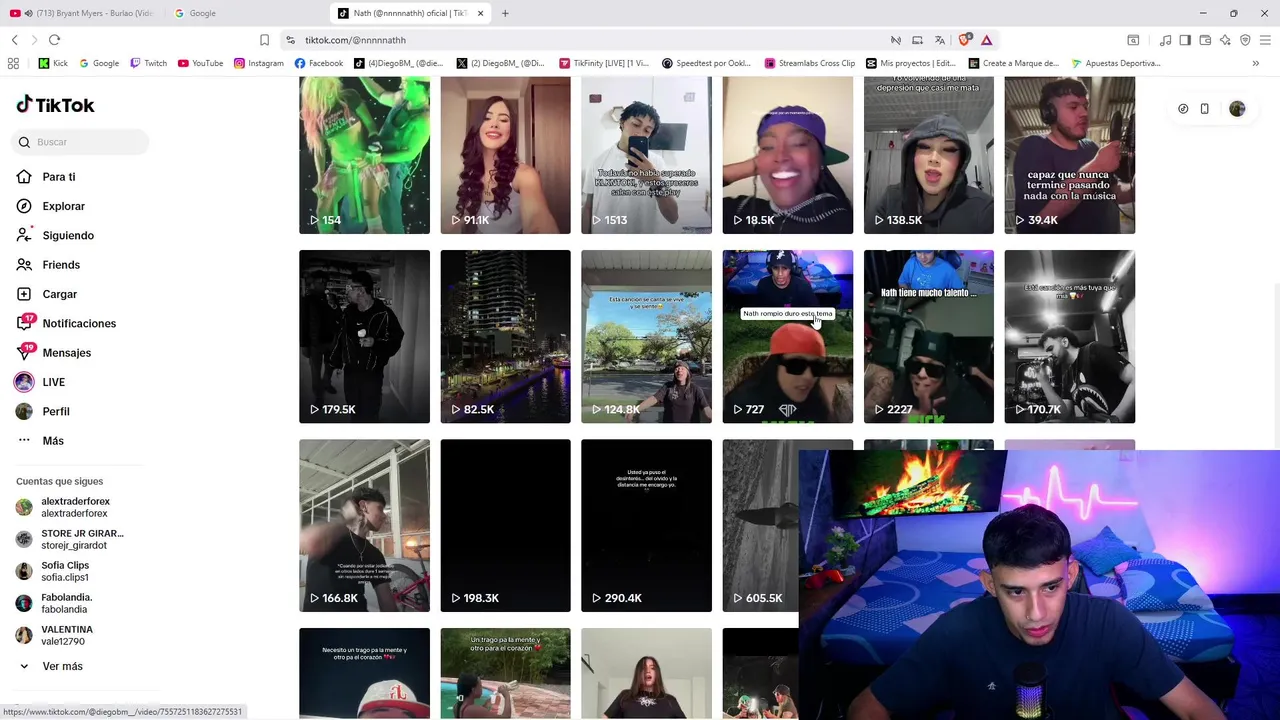1280x720 pixels.
Task: Open the video with 166.8K views
Action: coord(364,525)
